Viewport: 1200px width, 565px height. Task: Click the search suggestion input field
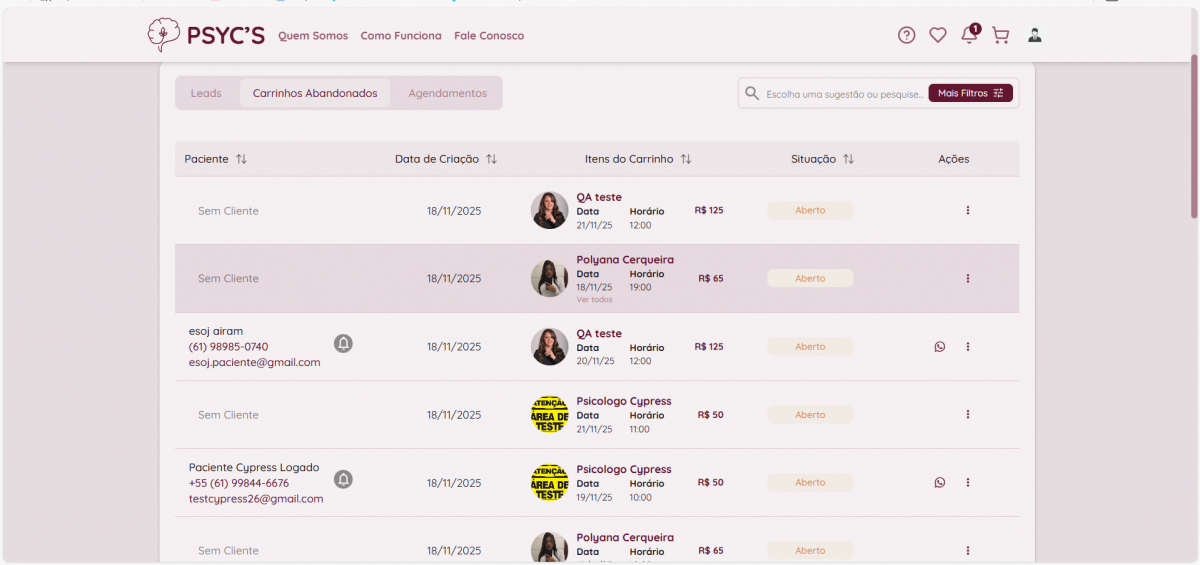point(843,94)
